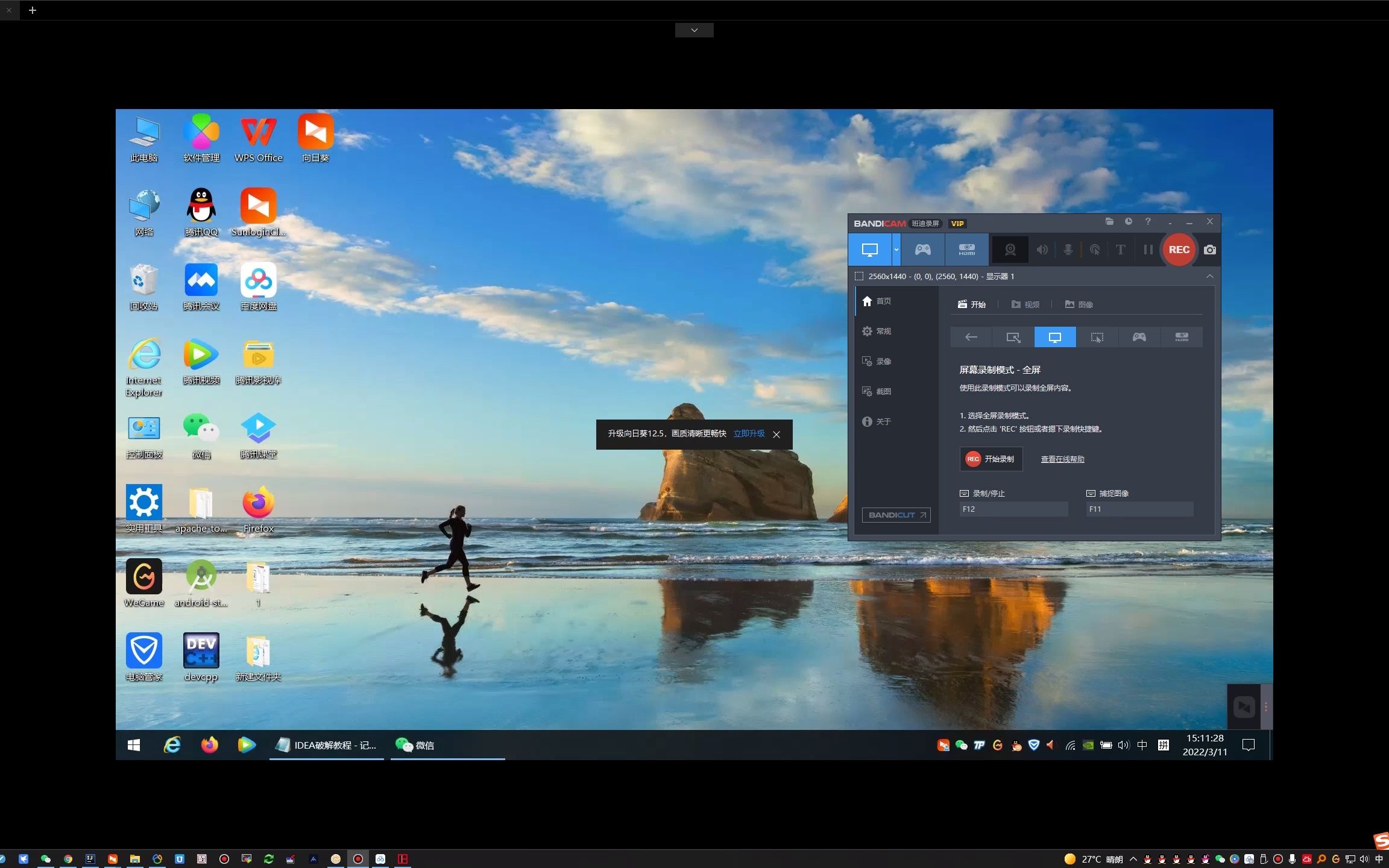Toggle the microphone recording icon

(x=1068, y=250)
